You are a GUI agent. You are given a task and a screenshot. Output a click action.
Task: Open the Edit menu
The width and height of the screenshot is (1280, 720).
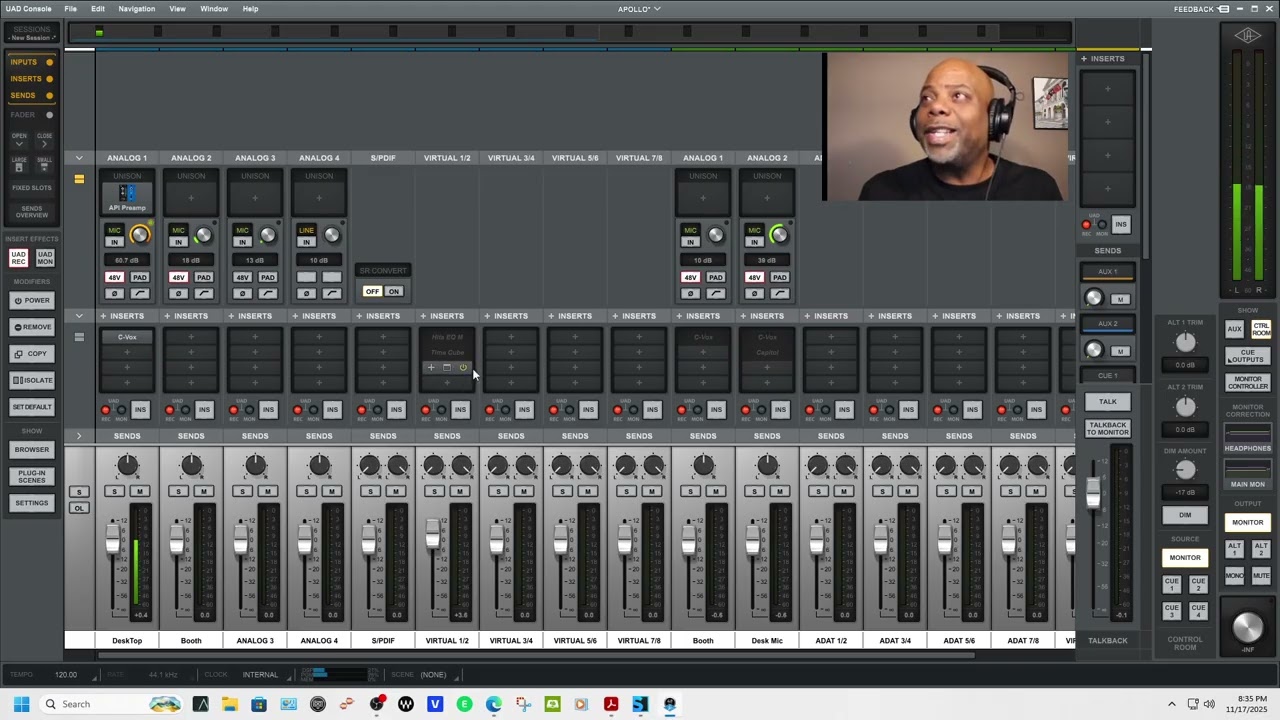(98, 9)
